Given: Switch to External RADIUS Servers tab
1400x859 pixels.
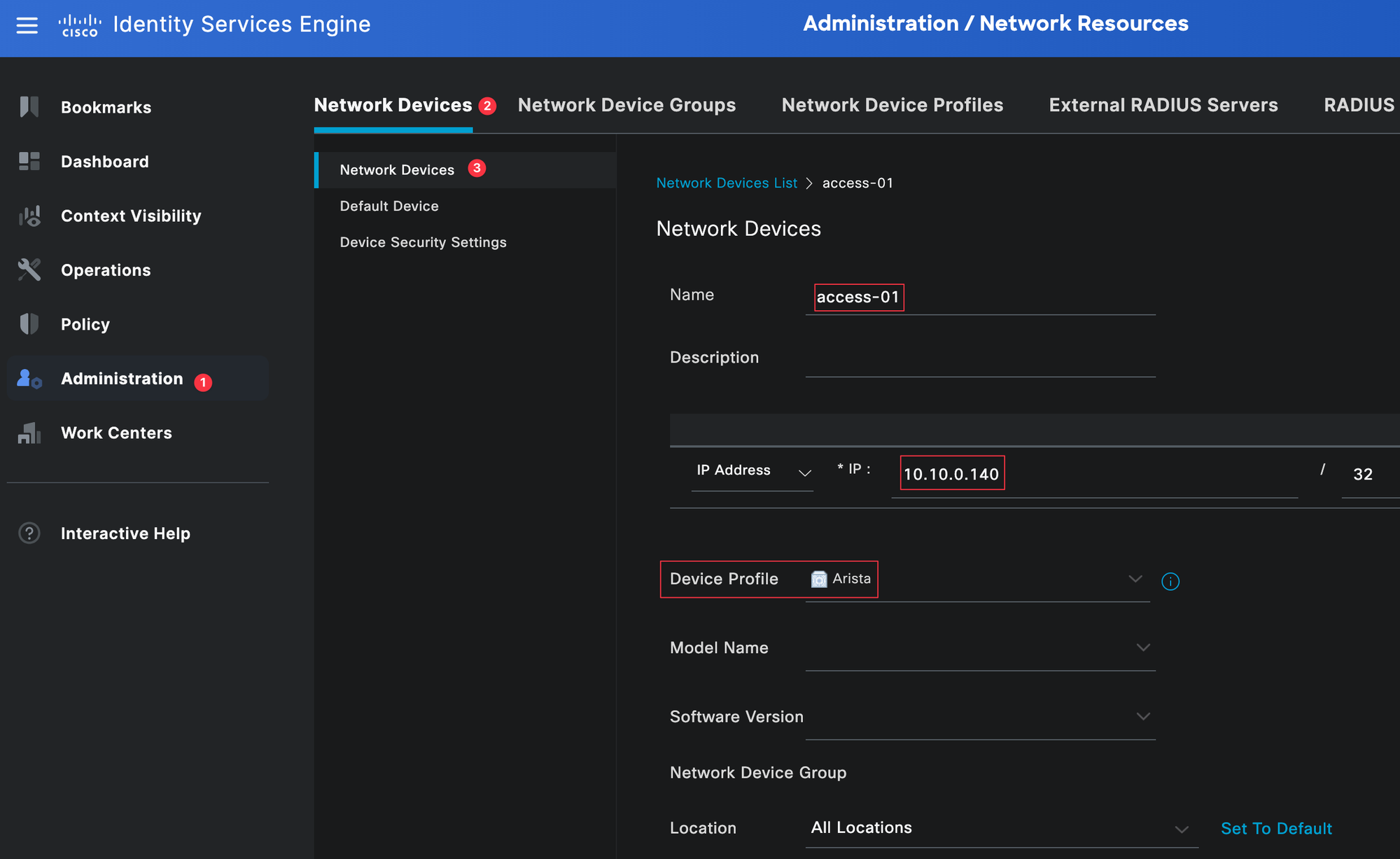Looking at the screenshot, I should click(x=1163, y=105).
